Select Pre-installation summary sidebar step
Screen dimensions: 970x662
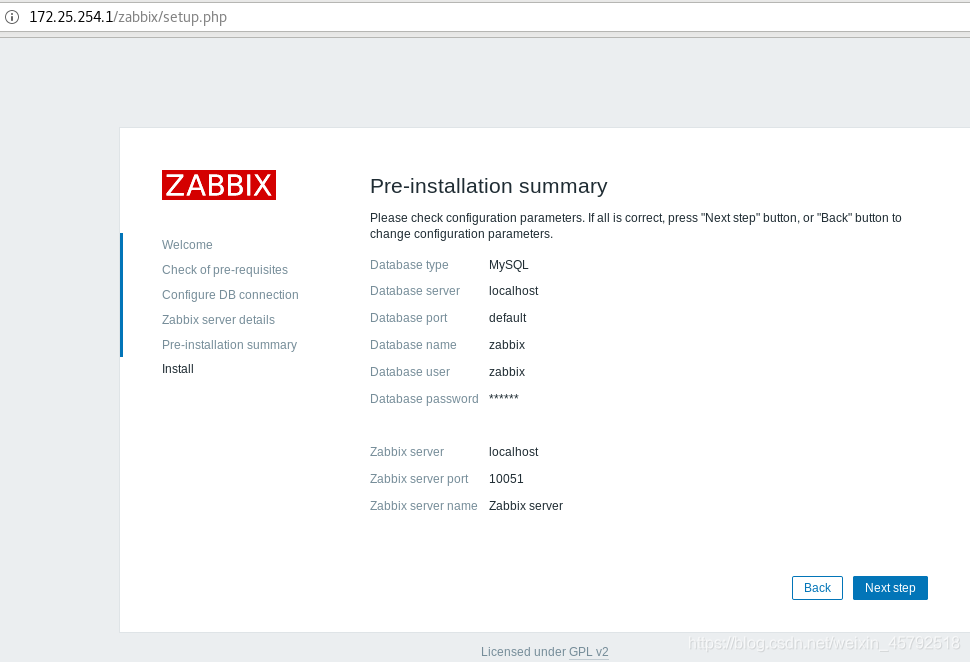[x=230, y=345]
